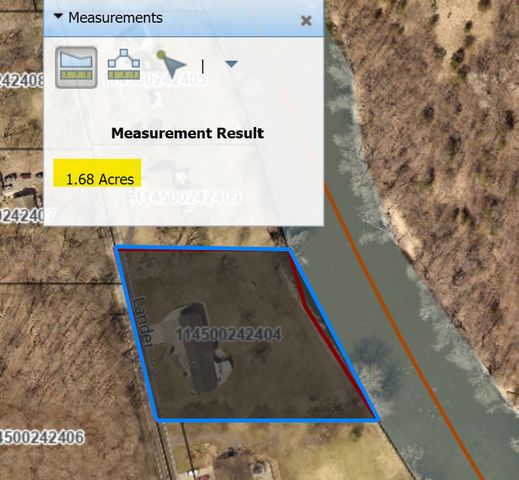
Task: Click the Measurements panel title text
Action: [115, 18]
